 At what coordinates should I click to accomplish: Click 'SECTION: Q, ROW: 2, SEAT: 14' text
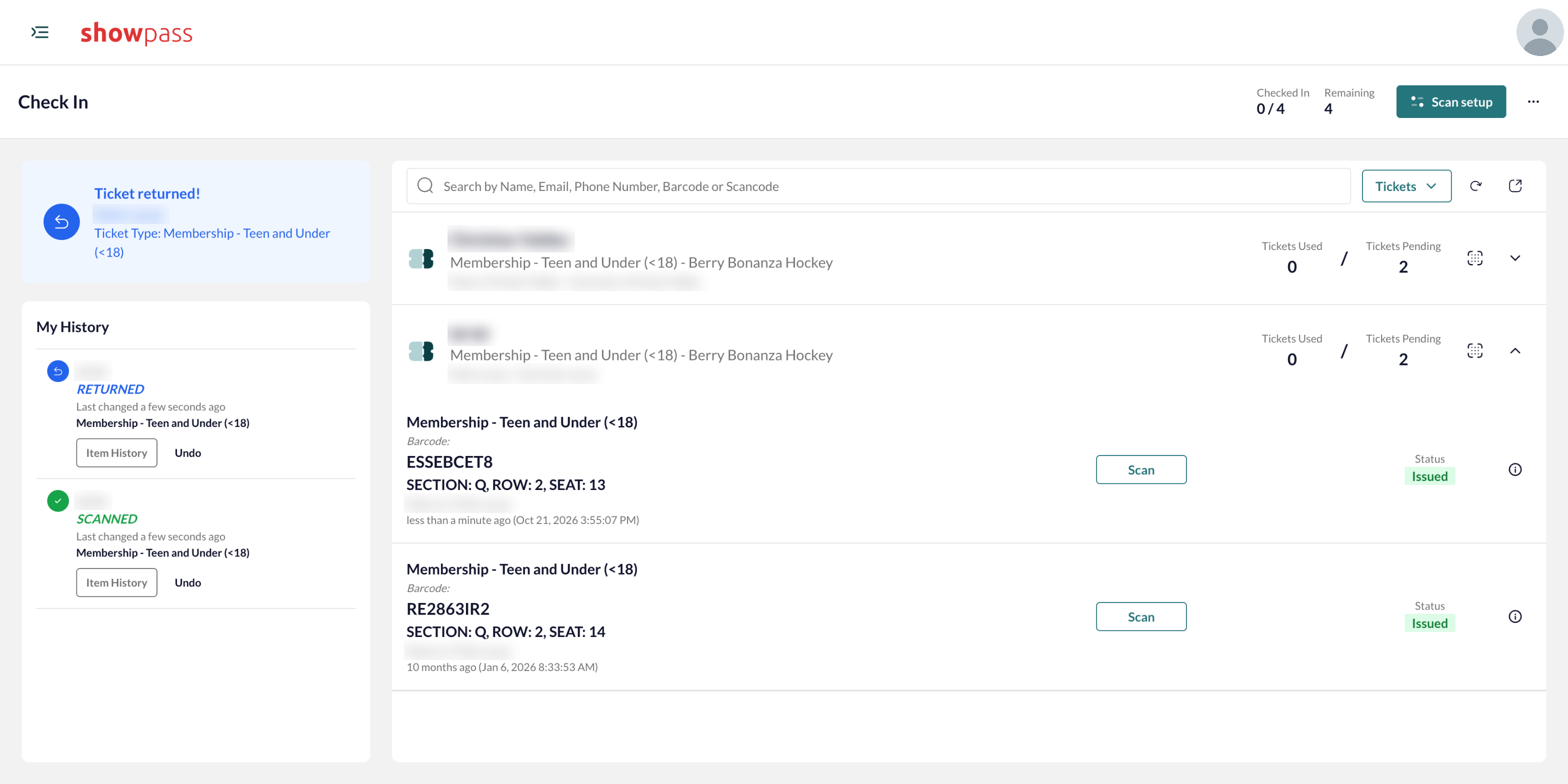(505, 632)
